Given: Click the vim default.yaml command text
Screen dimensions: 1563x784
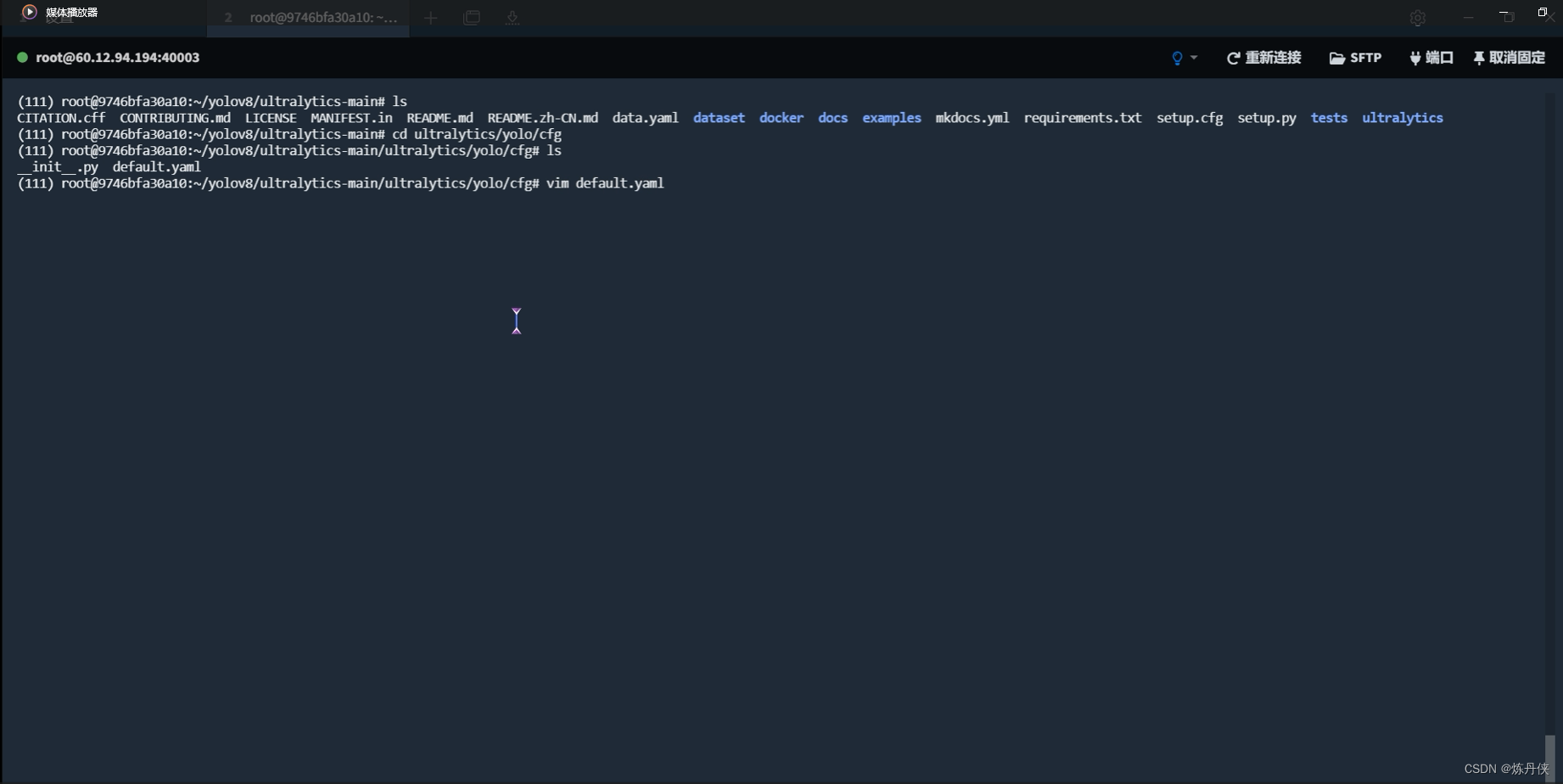Looking at the screenshot, I should [x=605, y=183].
